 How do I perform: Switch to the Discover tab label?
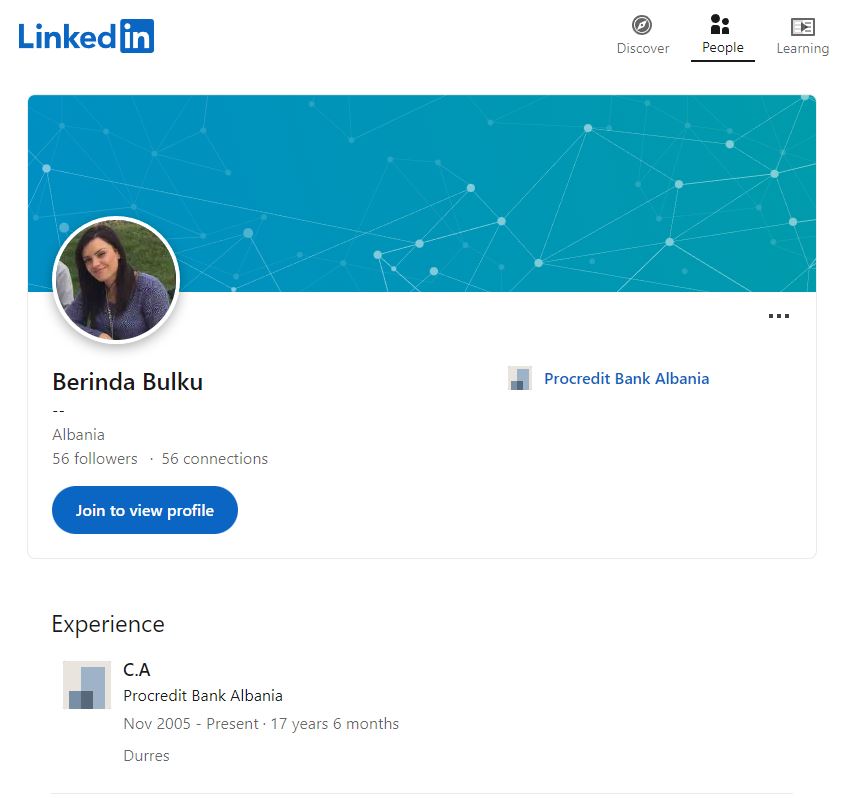point(642,48)
